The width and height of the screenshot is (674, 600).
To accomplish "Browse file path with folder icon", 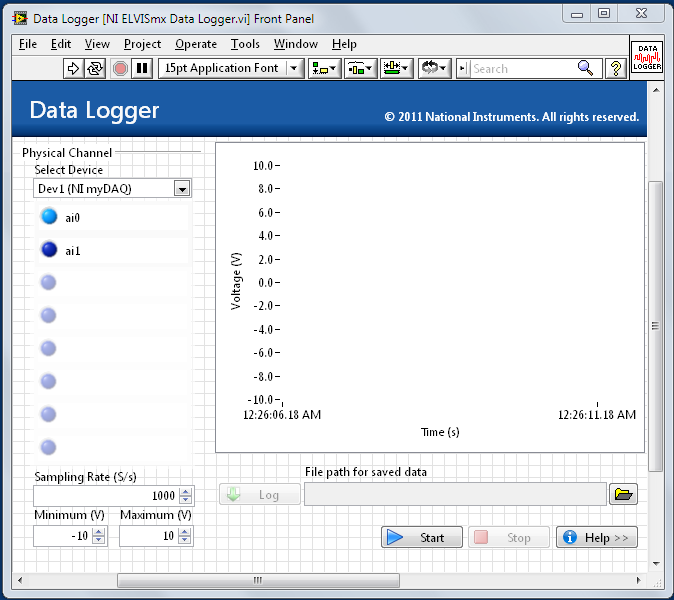I will 624,494.
